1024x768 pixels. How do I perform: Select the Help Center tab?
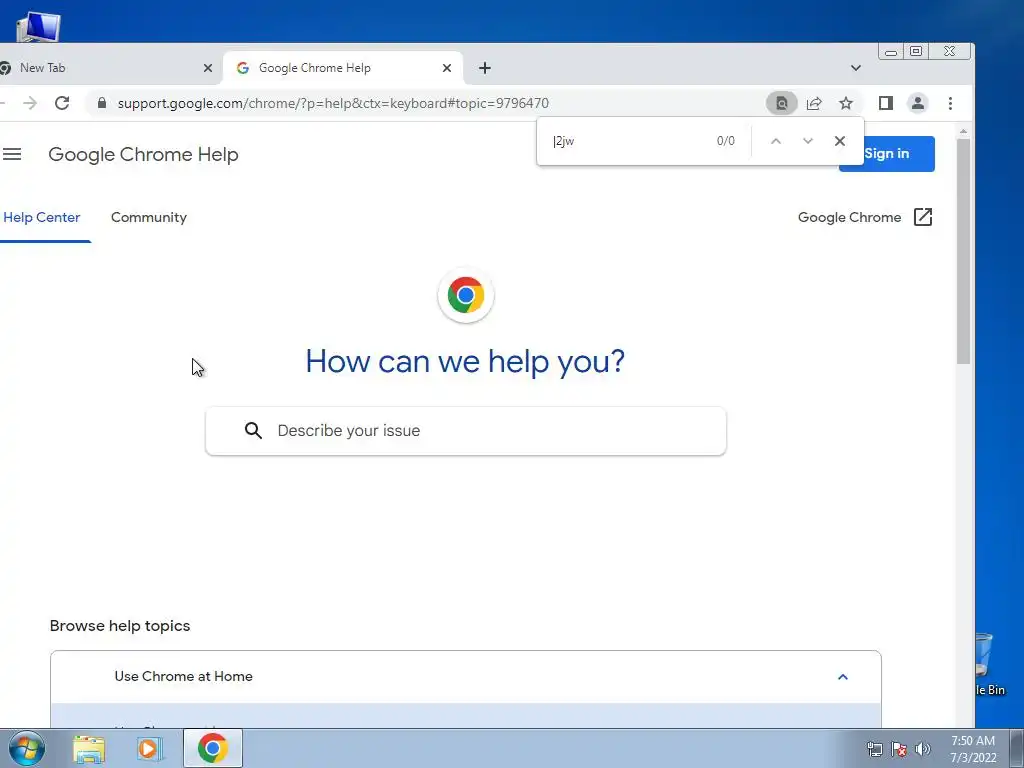[x=42, y=217]
